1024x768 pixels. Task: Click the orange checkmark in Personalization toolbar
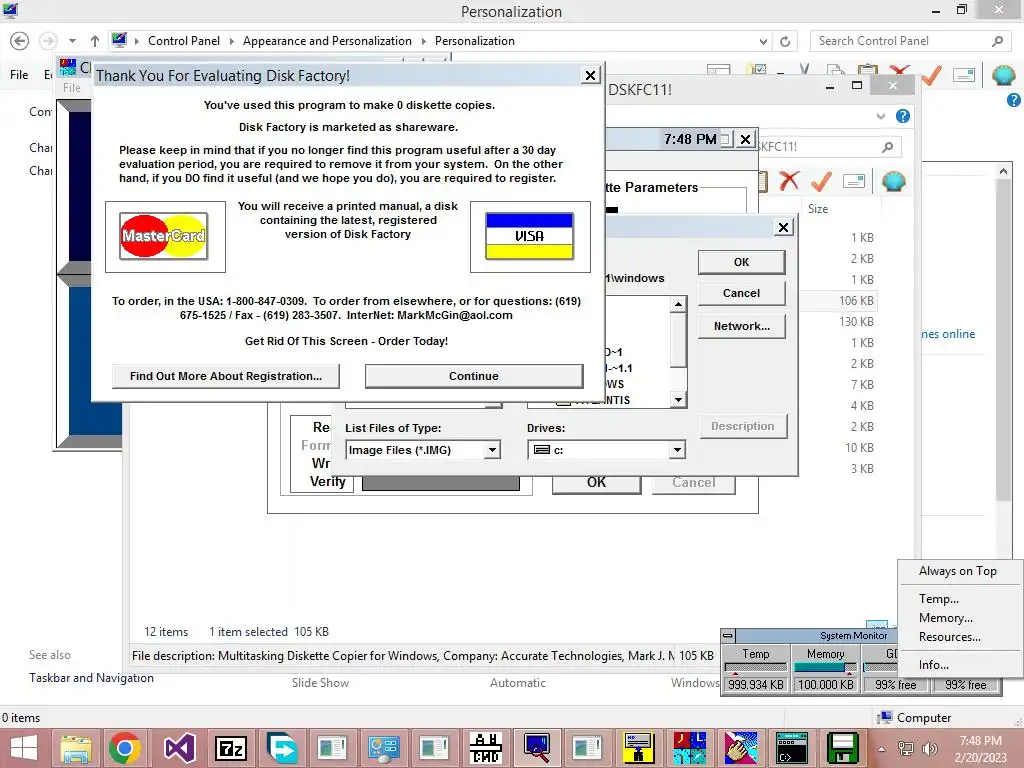point(931,75)
